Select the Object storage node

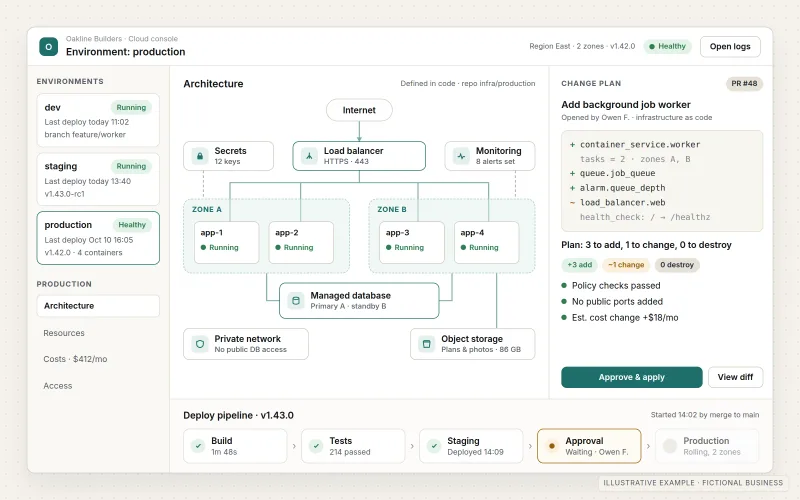tap(472, 344)
